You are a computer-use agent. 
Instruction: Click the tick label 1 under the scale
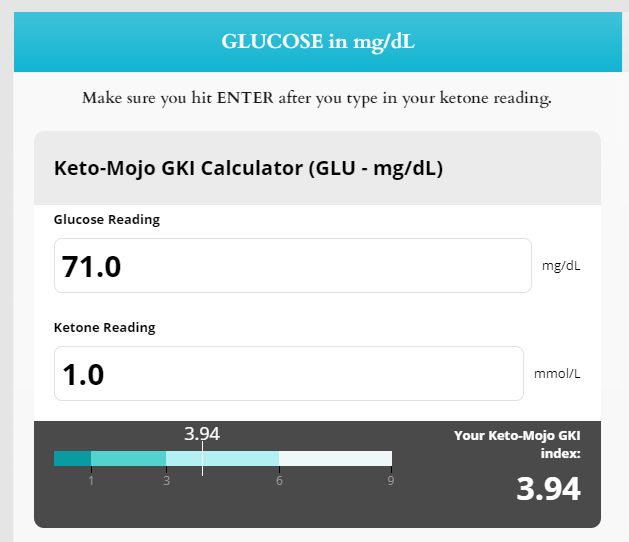[91, 480]
